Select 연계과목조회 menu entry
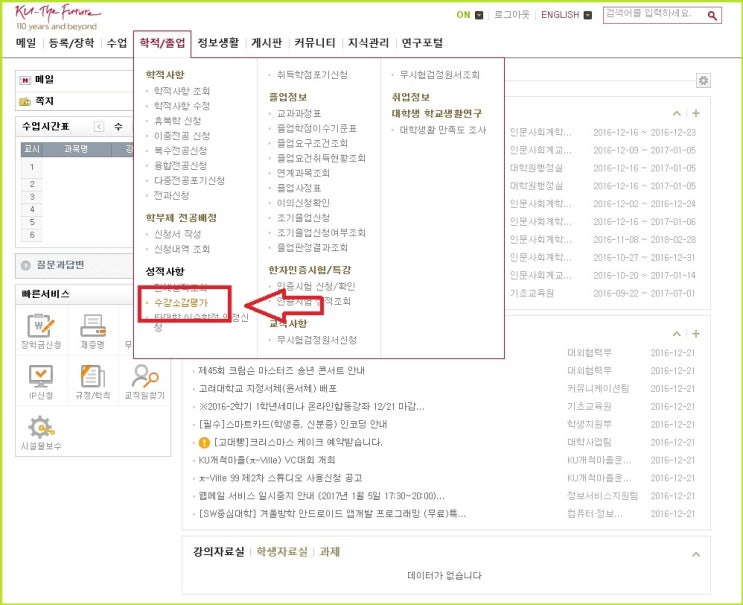Image resolution: width=743 pixels, height=605 pixels. (303, 173)
